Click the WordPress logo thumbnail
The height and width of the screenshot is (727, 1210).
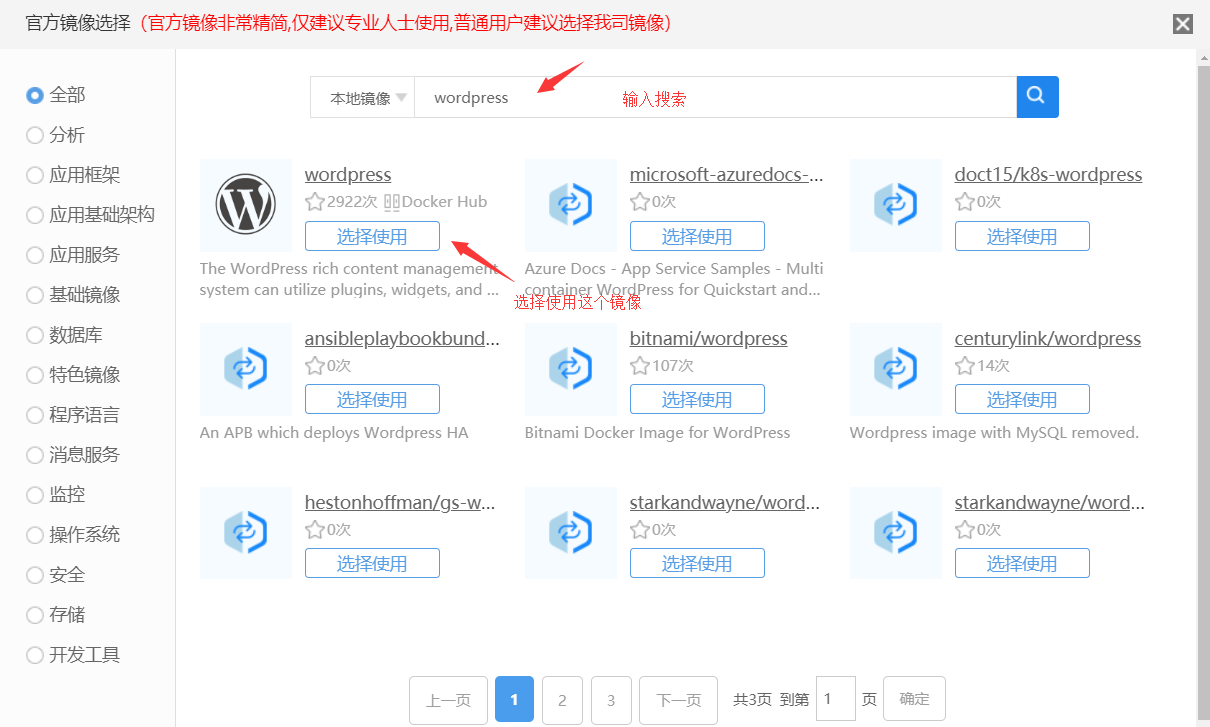tap(245, 205)
